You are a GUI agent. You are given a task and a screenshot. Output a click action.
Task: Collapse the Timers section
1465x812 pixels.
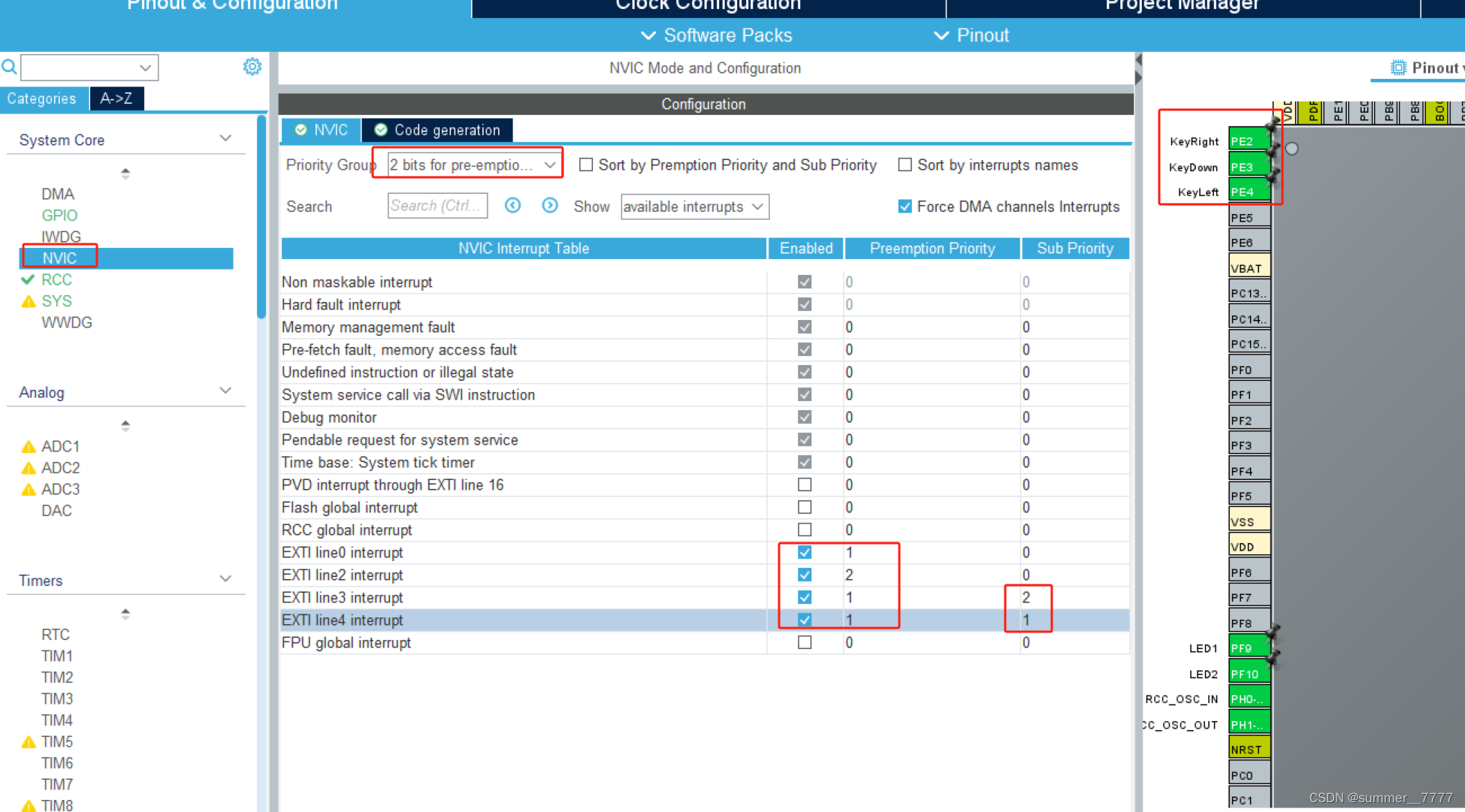225,579
